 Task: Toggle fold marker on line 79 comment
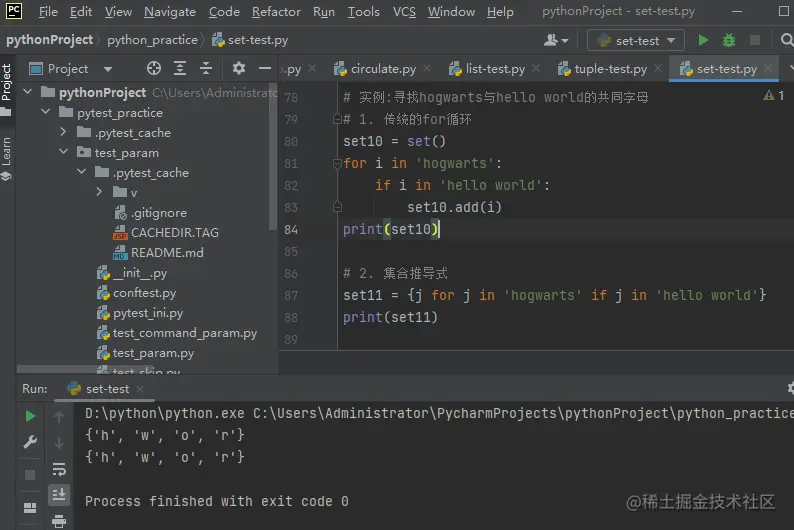point(337,119)
